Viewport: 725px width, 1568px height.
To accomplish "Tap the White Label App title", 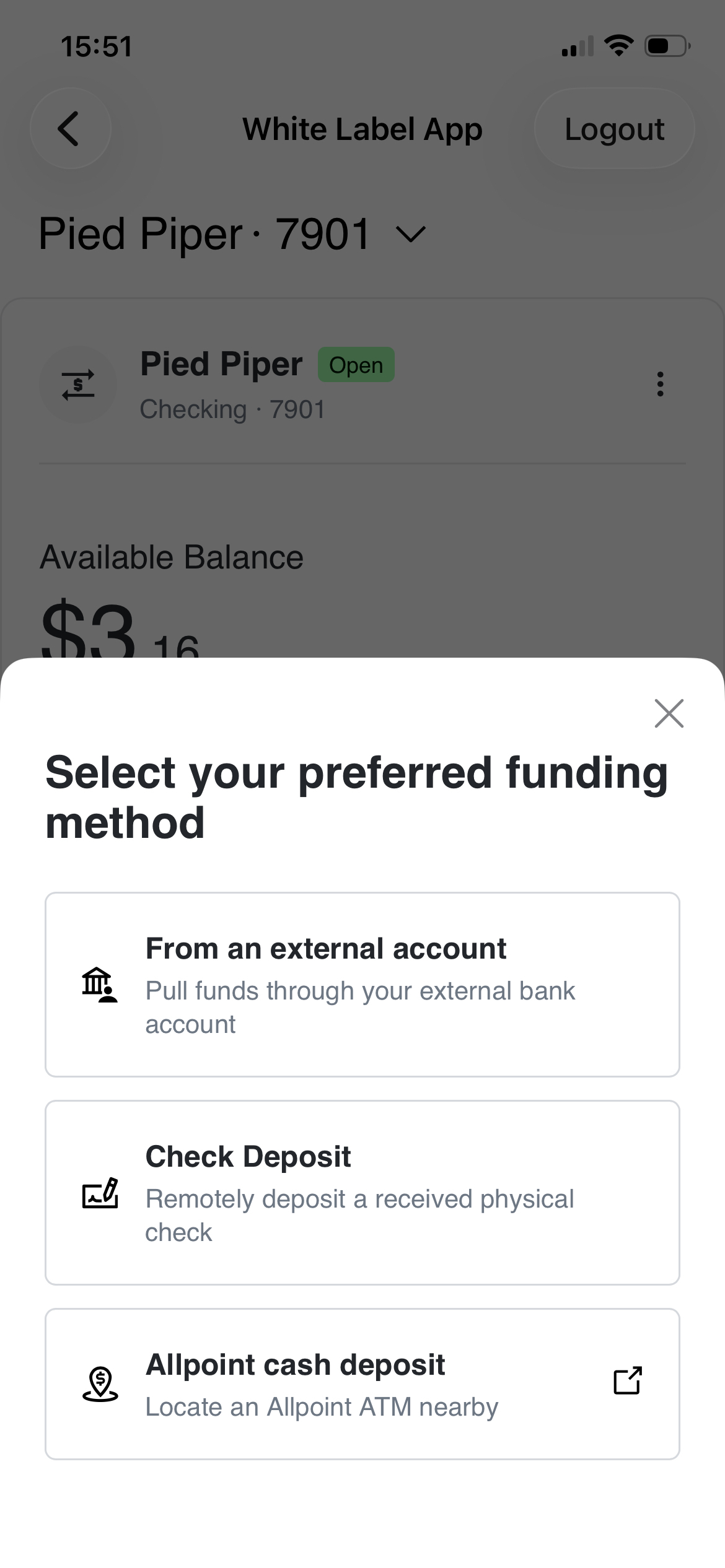I will click(x=362, y=129).
